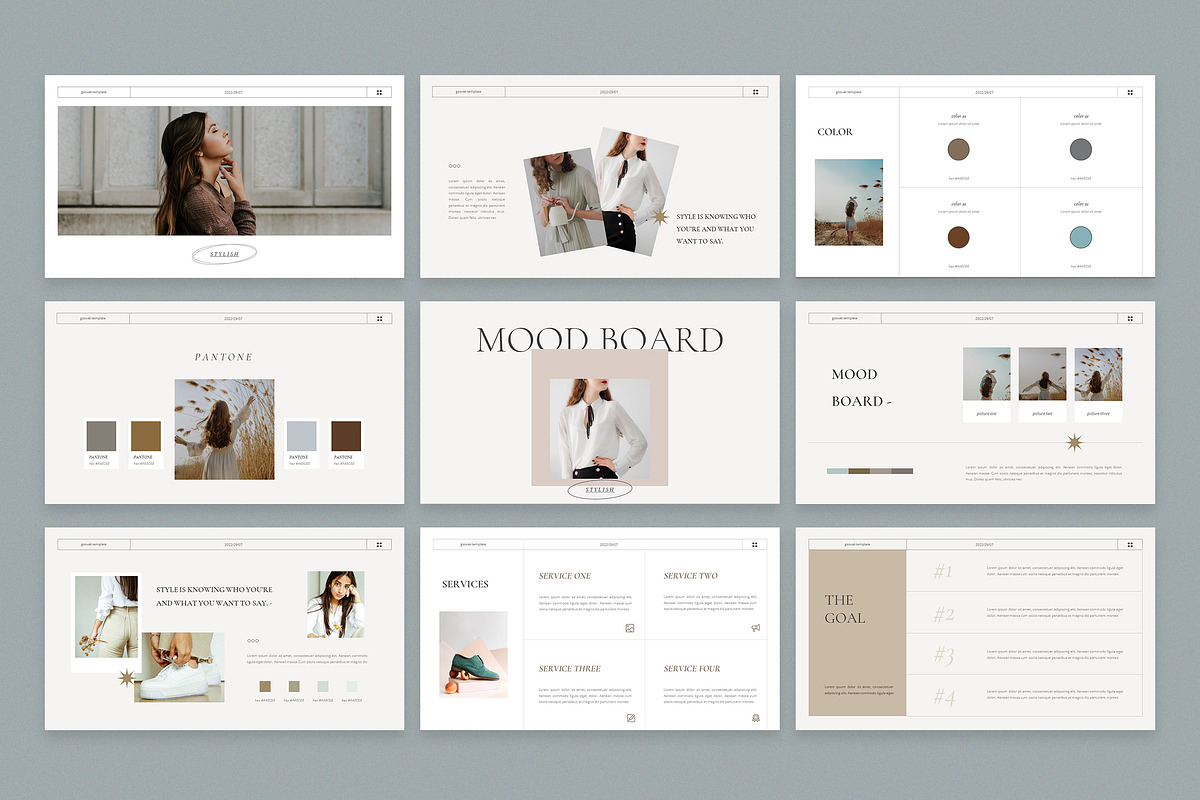Click the edit pencil icon under SERVICE THREE

[x=630, y=718]
